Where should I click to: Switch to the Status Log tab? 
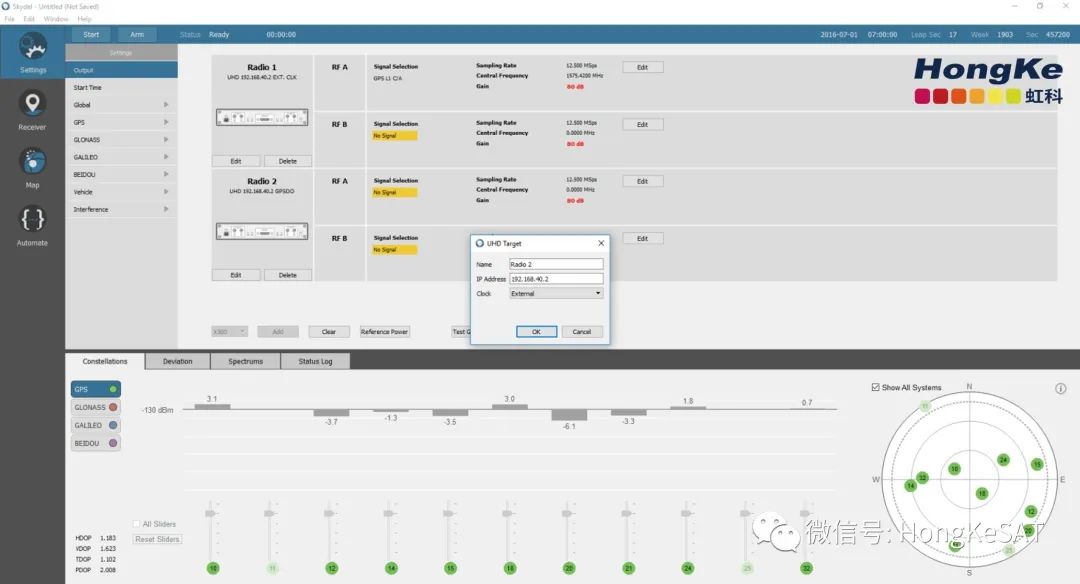pyautogui.click(x=315, y=362)
